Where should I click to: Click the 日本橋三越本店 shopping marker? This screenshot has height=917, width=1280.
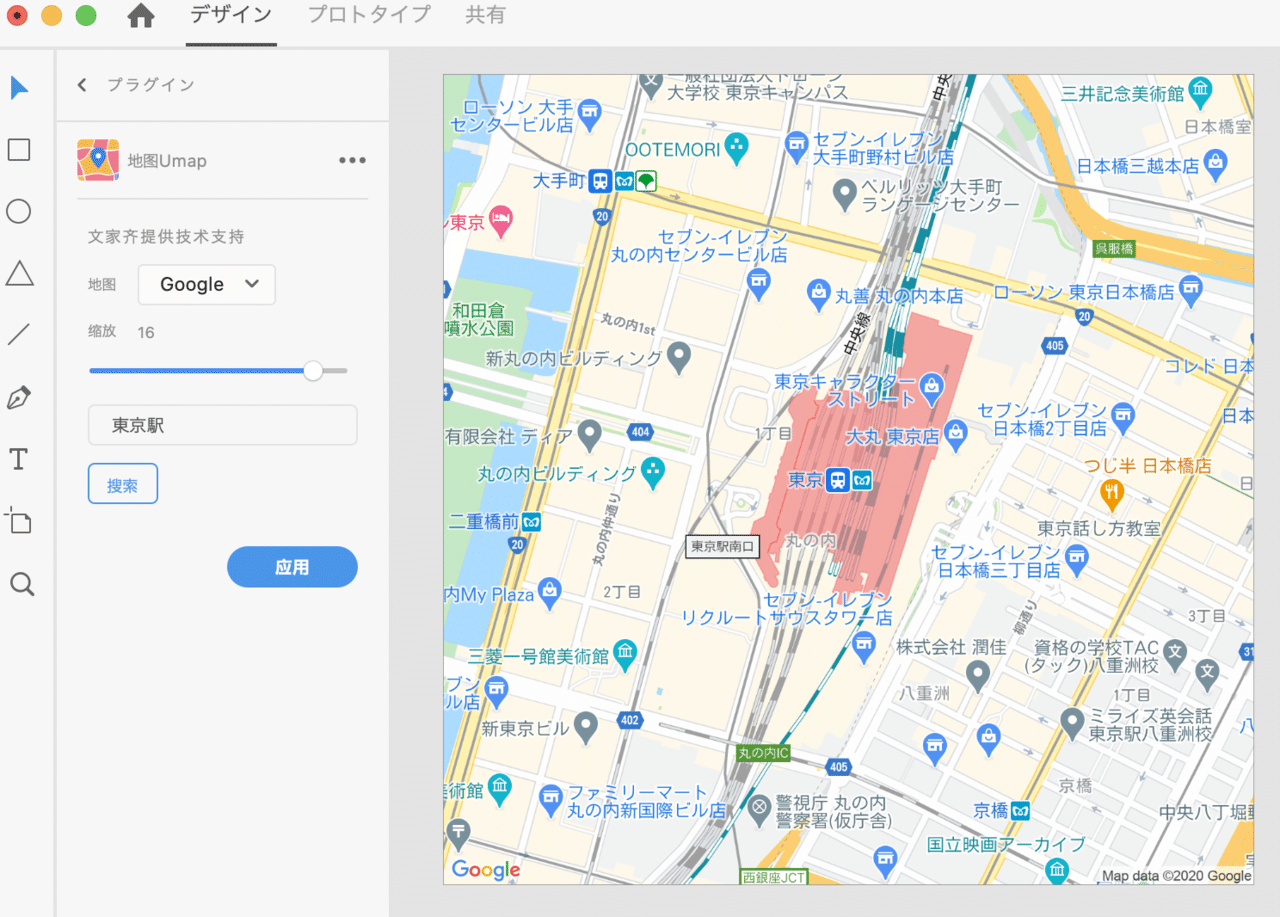1215,162
